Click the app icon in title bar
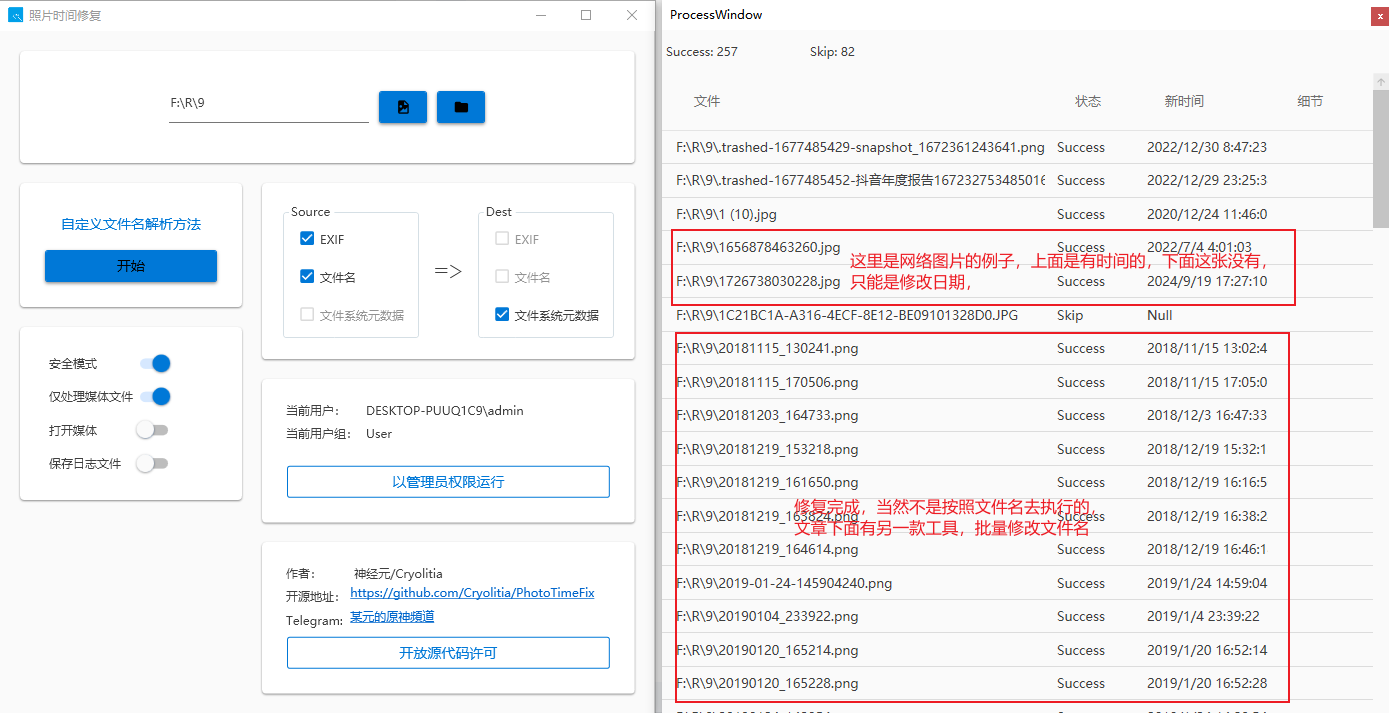 [x=16, y=15]
